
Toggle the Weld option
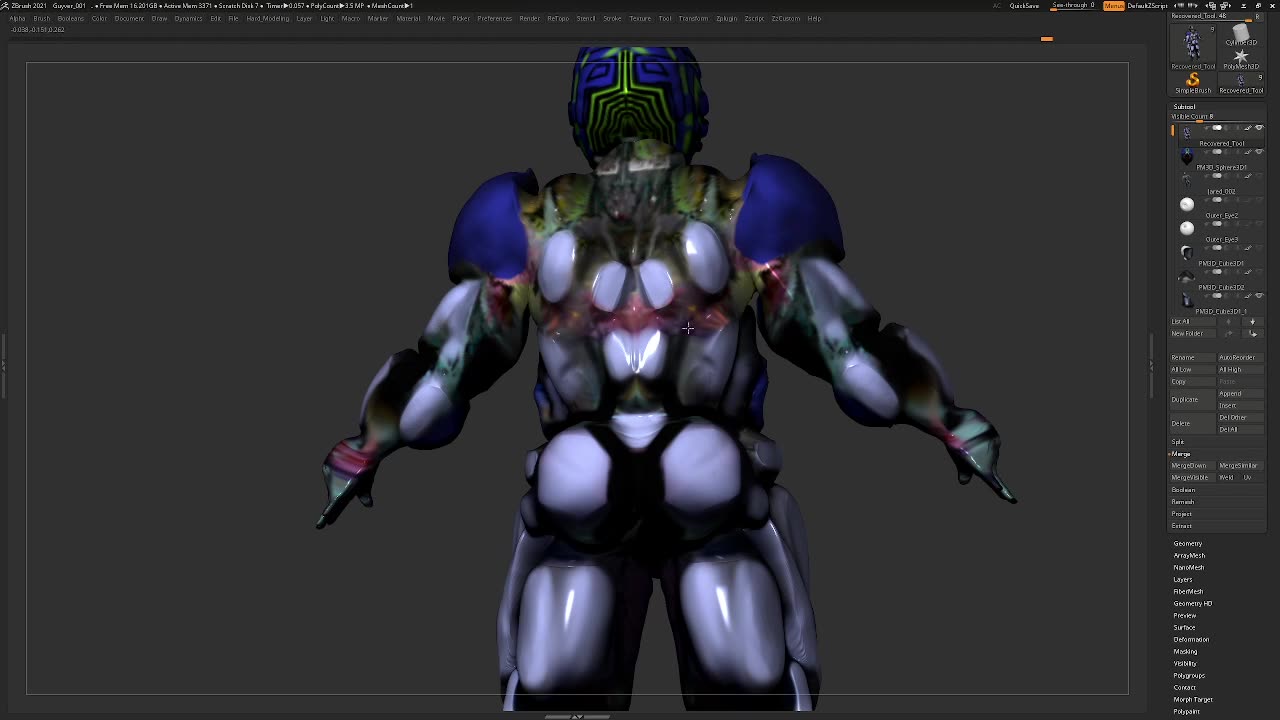[x=1226, y=477]
